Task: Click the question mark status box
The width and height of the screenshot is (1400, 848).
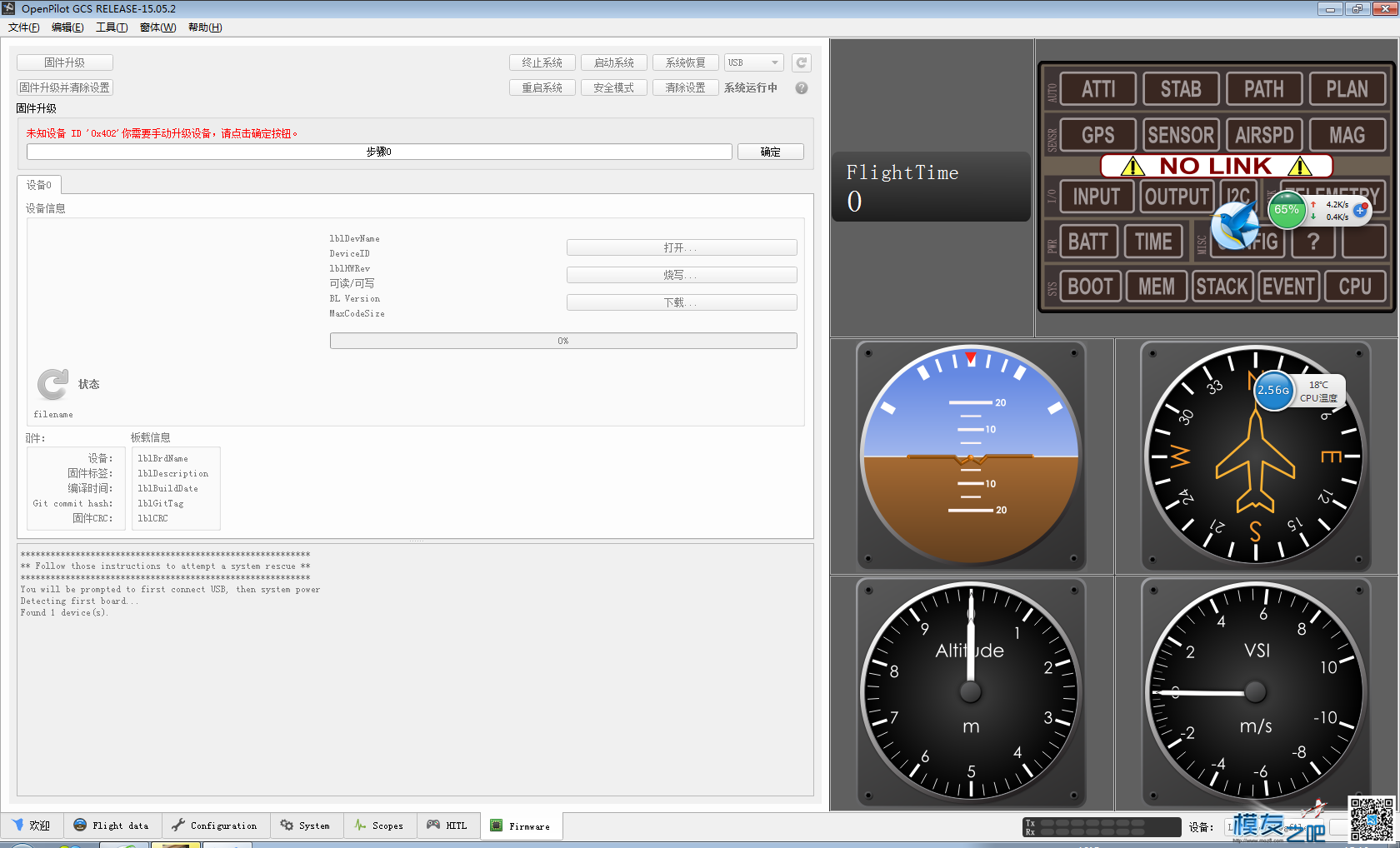Action: pyautogui.click(x=1313, y=242)
